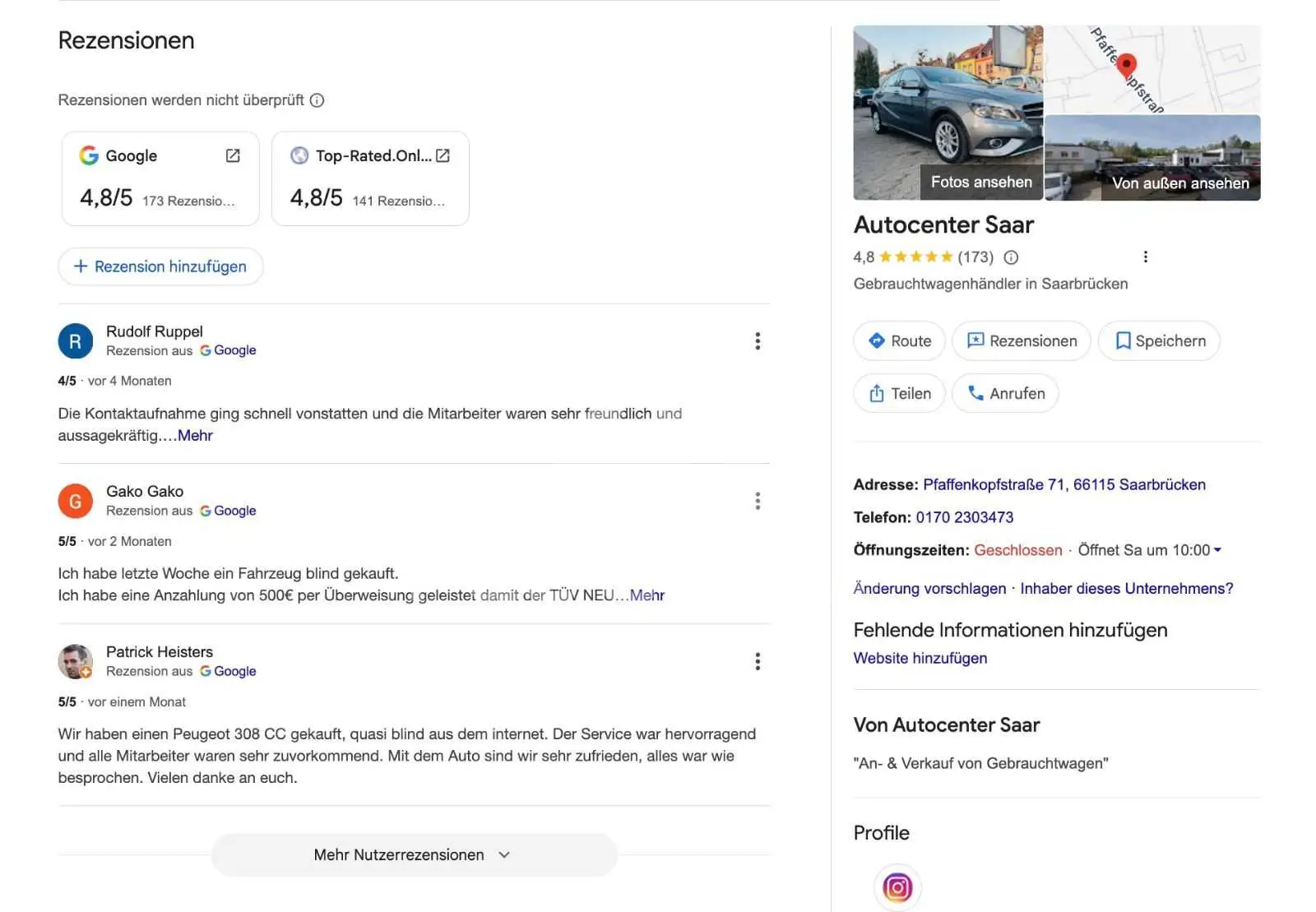The width and height of the screenshot is (1316, 912).
Task: Open 'Website hinzufügen' link
Action: point(920,658)
